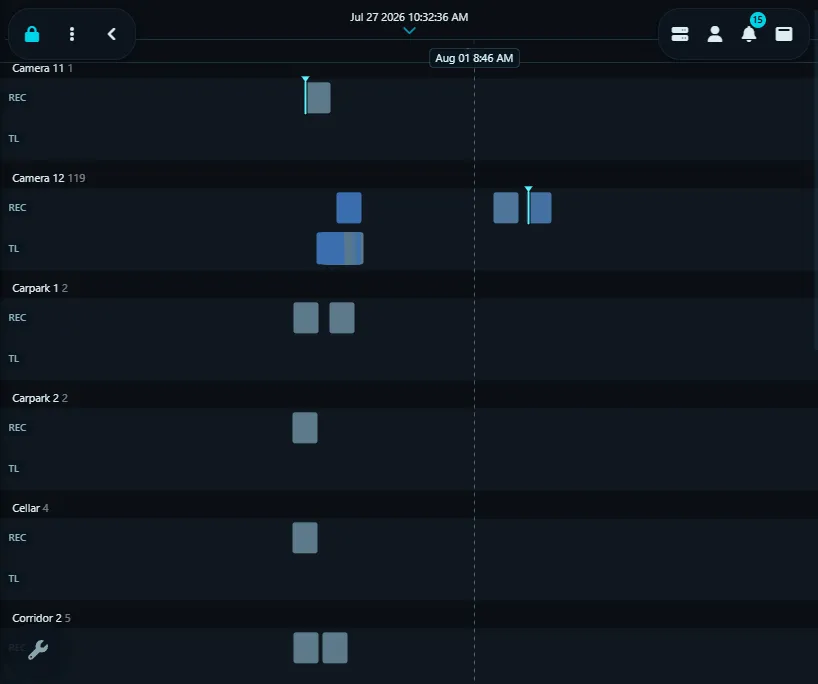This screenshot has height=684, width=818.
Task: Select Camera 12 TL timelapse block
Action: [340, 248]
